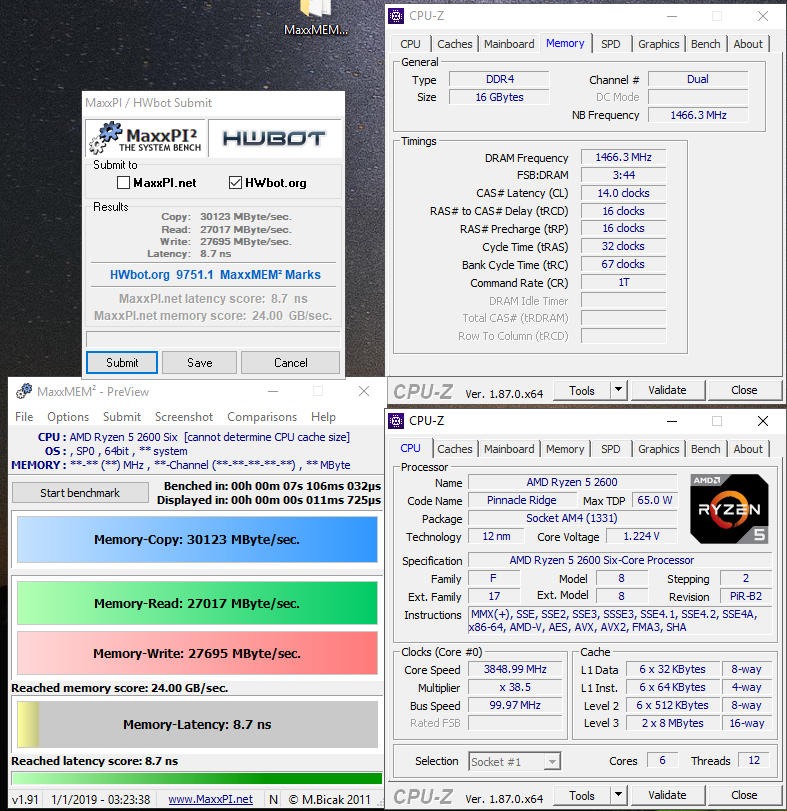Open the Options menu in MaxxMEM²
The height and width of the screenshot is (811, 787).
coord(68,417)
